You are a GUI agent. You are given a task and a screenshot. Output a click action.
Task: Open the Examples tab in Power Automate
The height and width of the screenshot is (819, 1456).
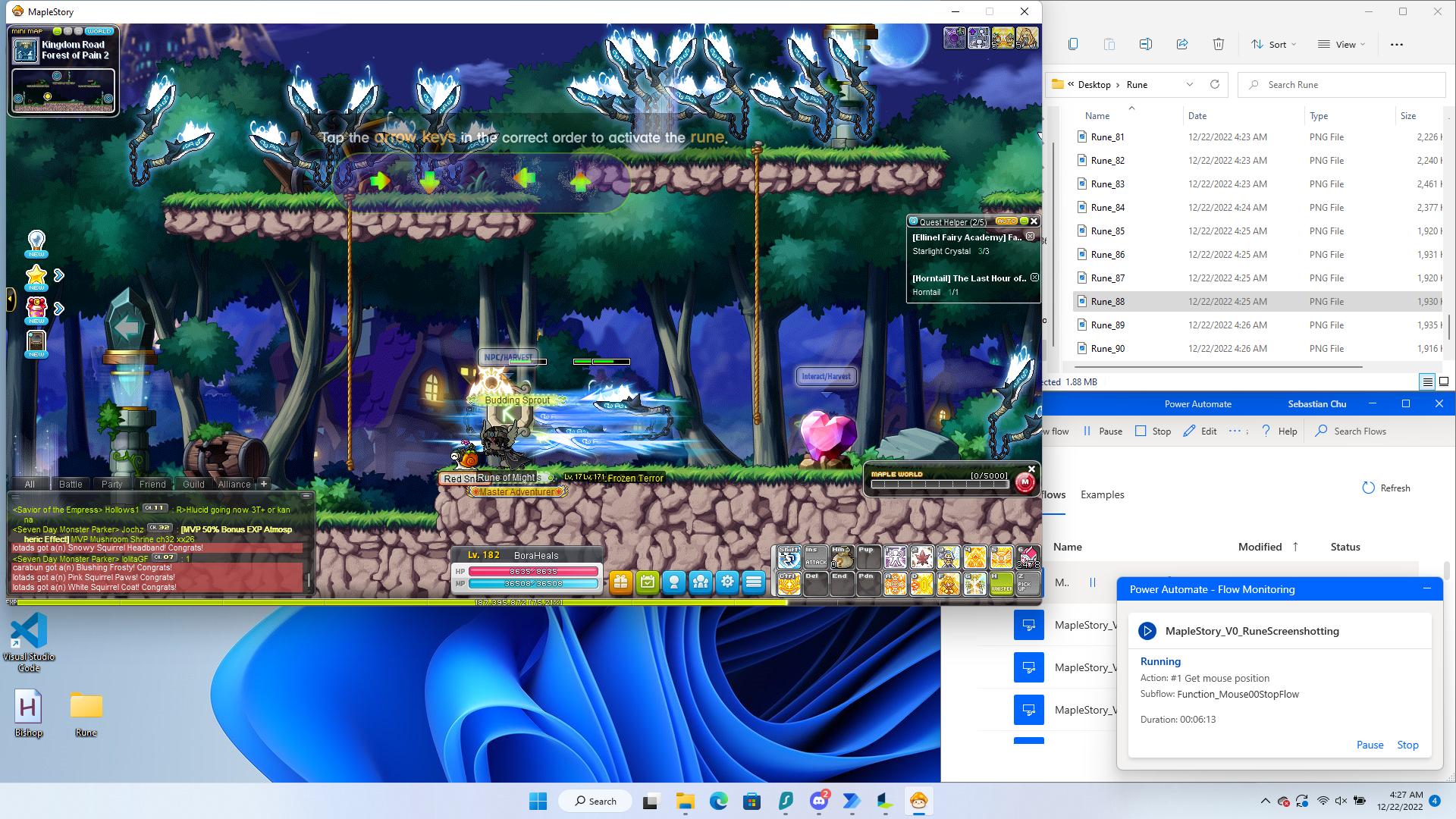pyautogui.click(x=1102, y=494)
